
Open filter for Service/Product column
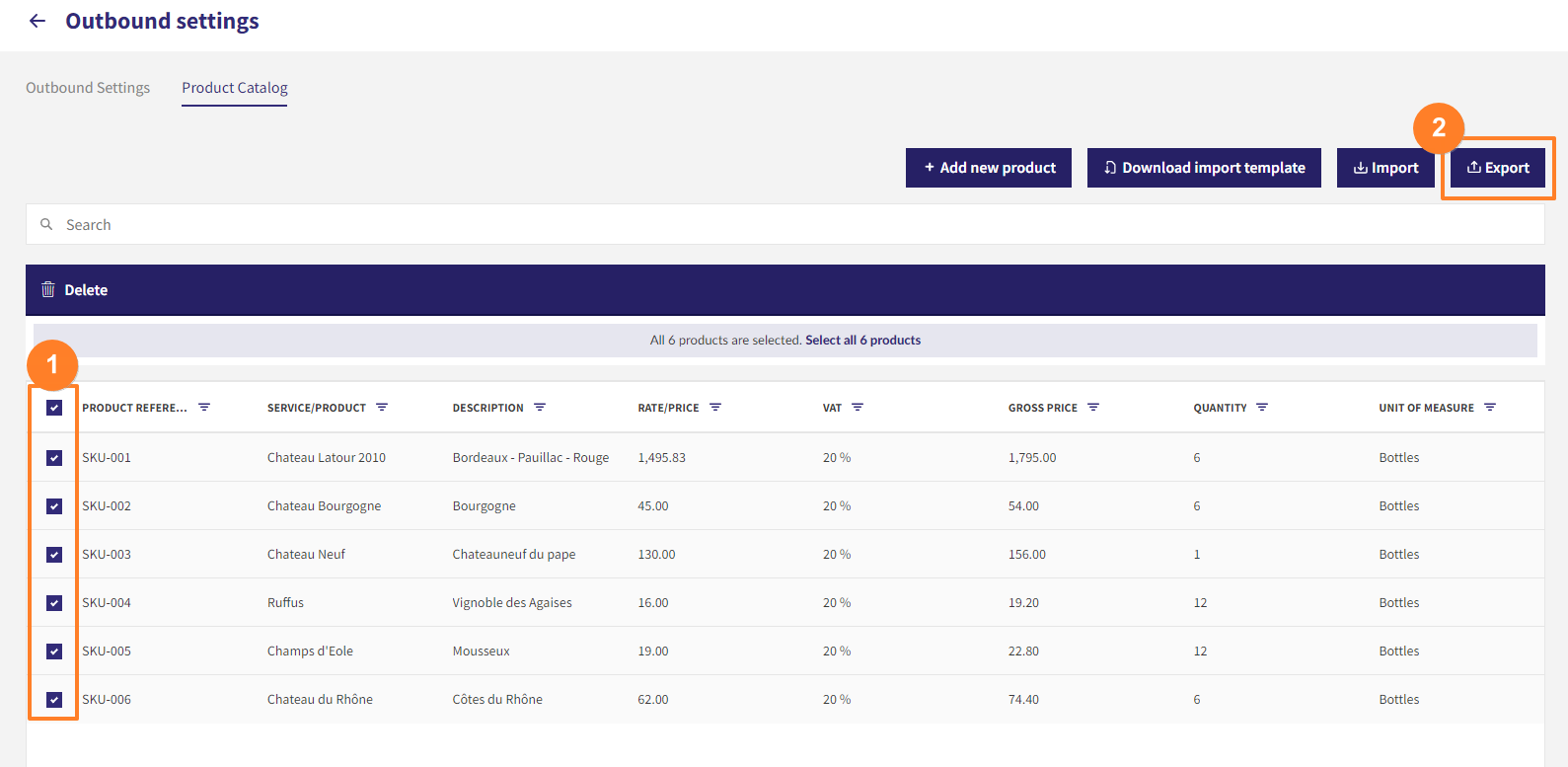click(x=382, y=407)
